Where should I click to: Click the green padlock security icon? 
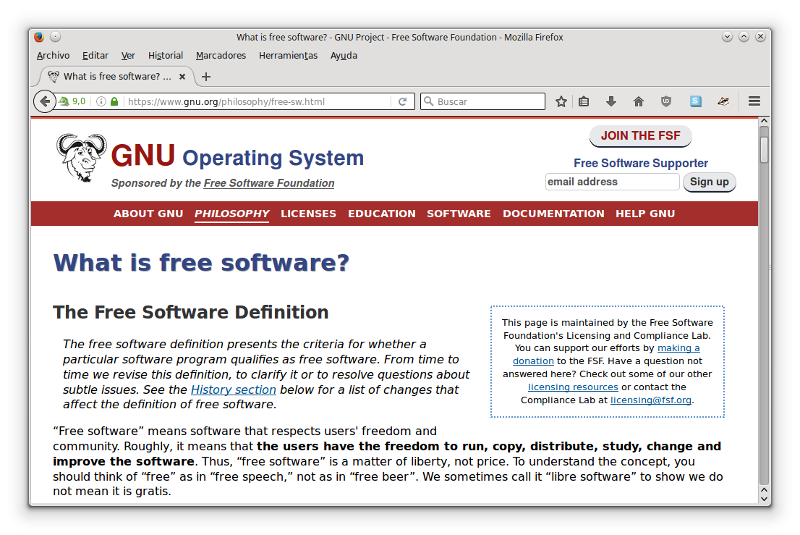click(x=115, y=101)
